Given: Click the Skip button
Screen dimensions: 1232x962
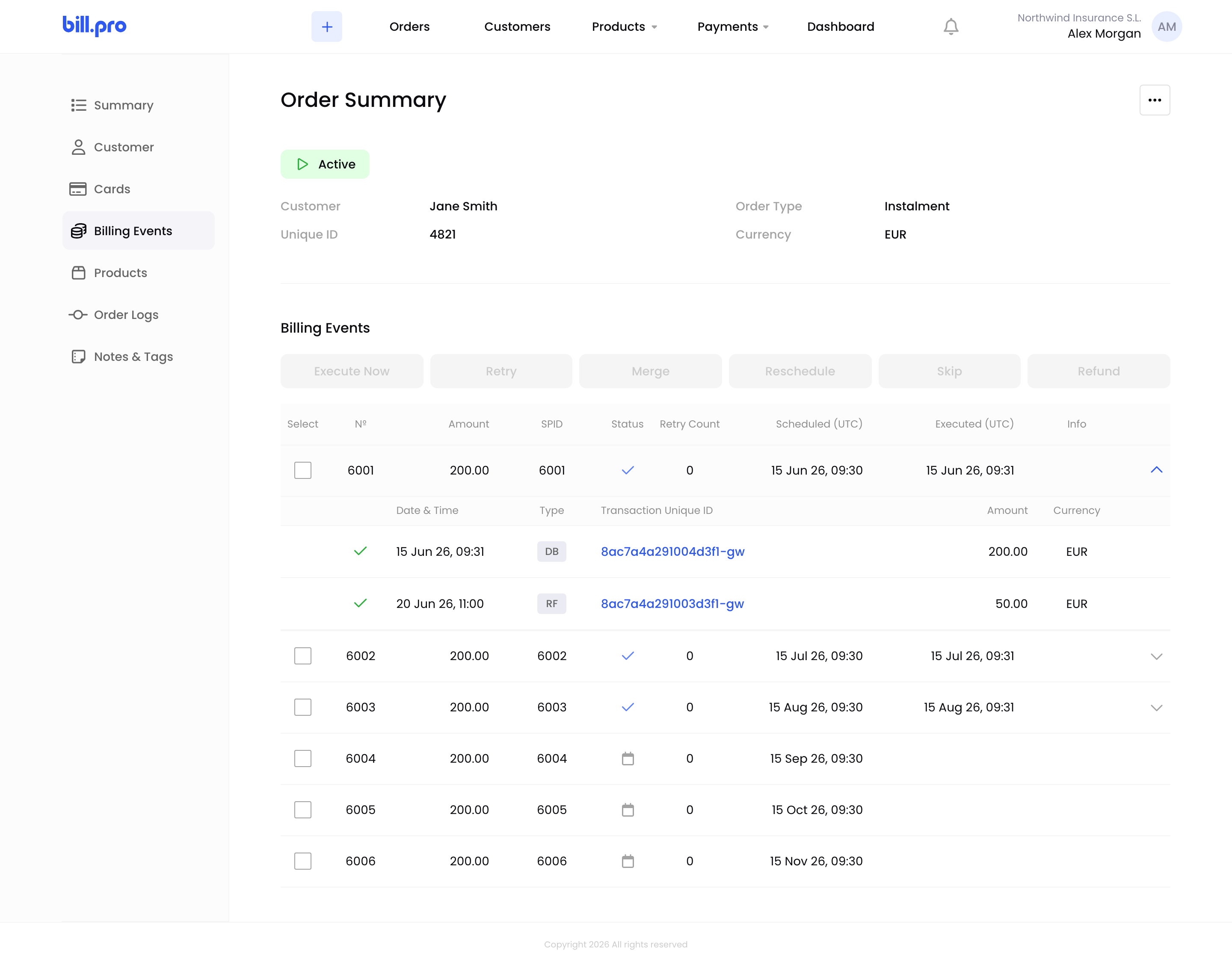Looking at the screenshot, I should click(x=949, y=371).
